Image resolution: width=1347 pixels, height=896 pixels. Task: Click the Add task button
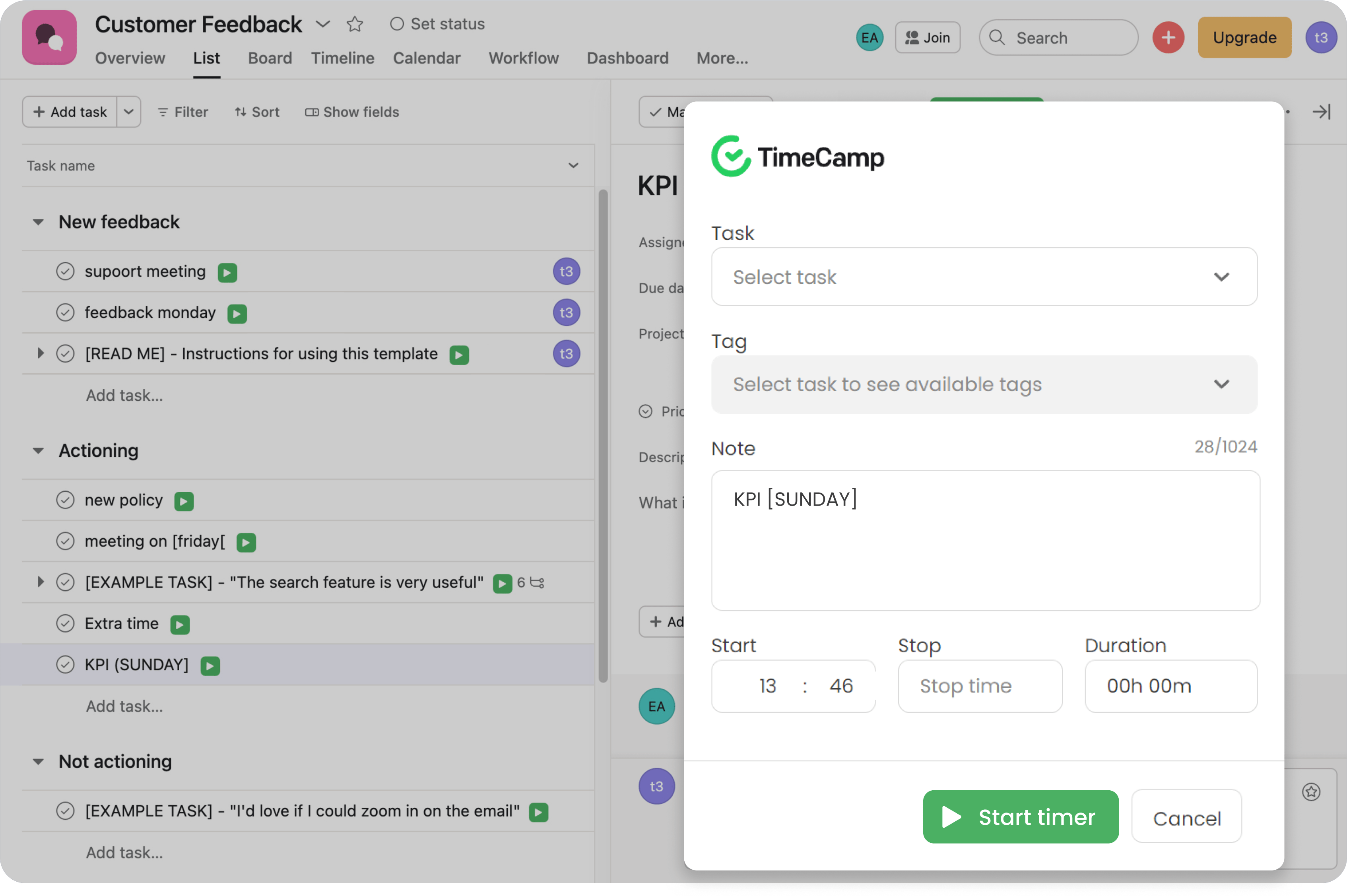(70, 111)
